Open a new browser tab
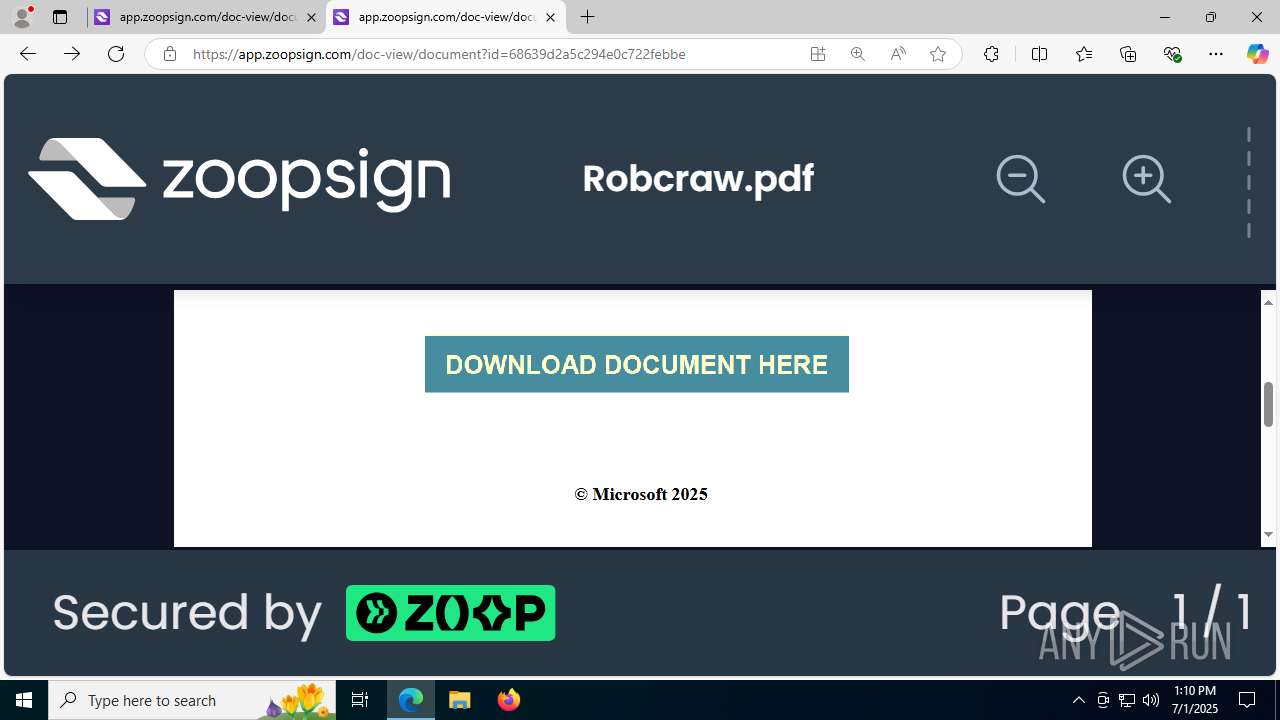This screenshot has width=1280, height=720. coord(588,17)
